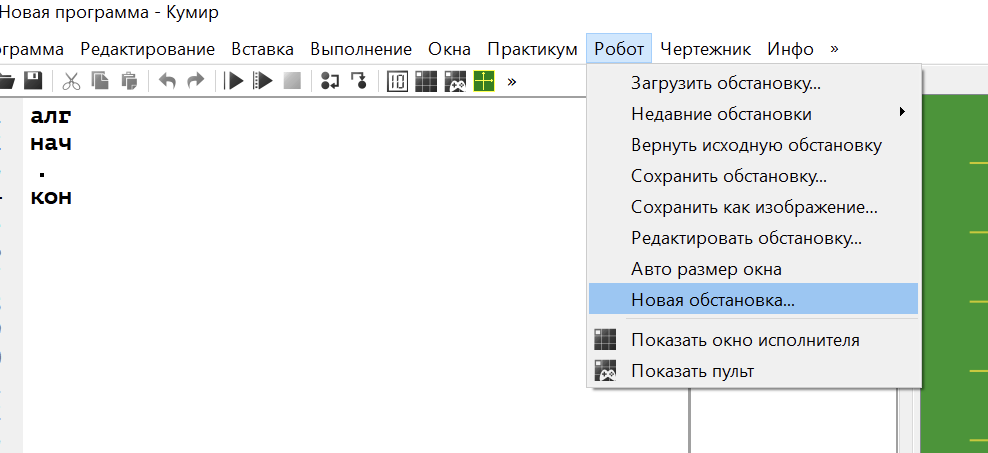Open the Выполнение menu
This screenshot has width=988, height=453.
(361, 49)
